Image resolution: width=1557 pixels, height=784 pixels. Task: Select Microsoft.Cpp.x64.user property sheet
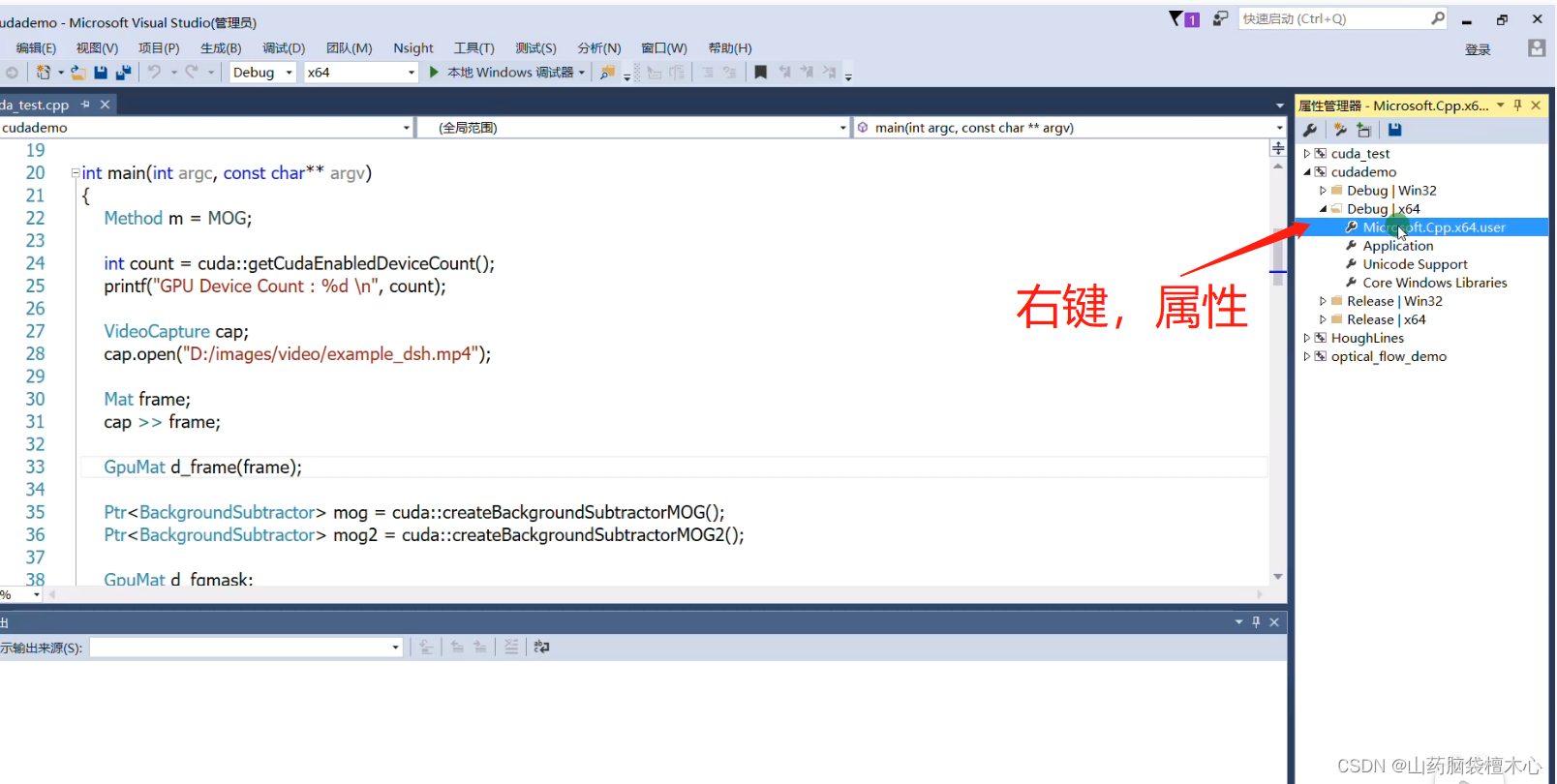click(1434, 227)
